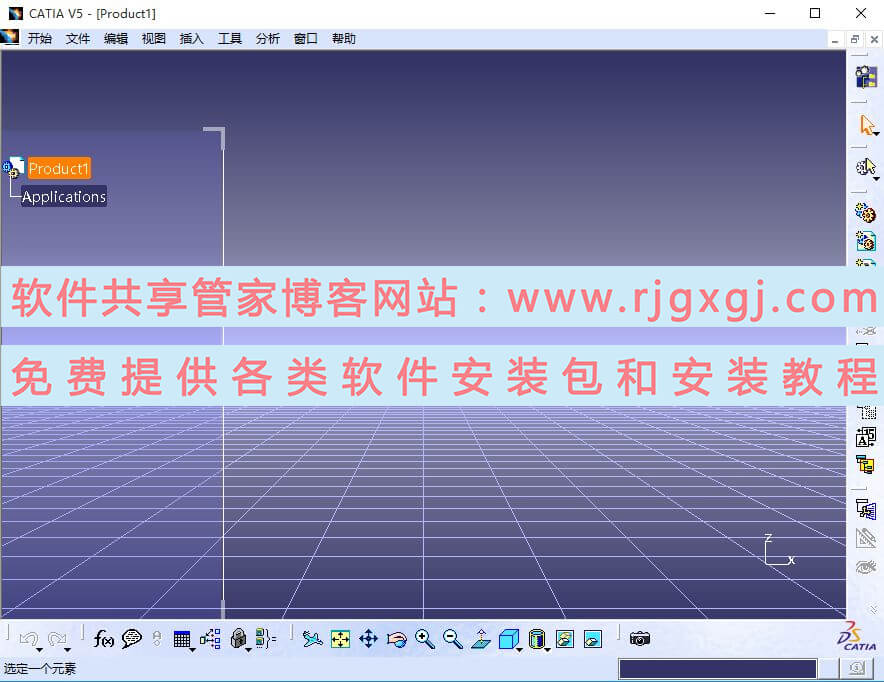The image size is (884, 682).
Task: Click the status bar dialog icon
Action: point(857,669)
